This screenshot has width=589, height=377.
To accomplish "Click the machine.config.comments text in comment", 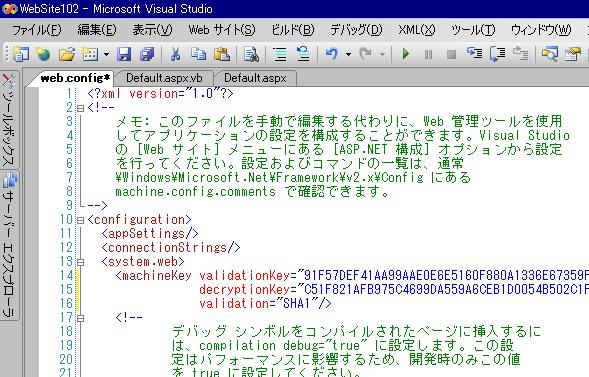I will coord(195,192).
